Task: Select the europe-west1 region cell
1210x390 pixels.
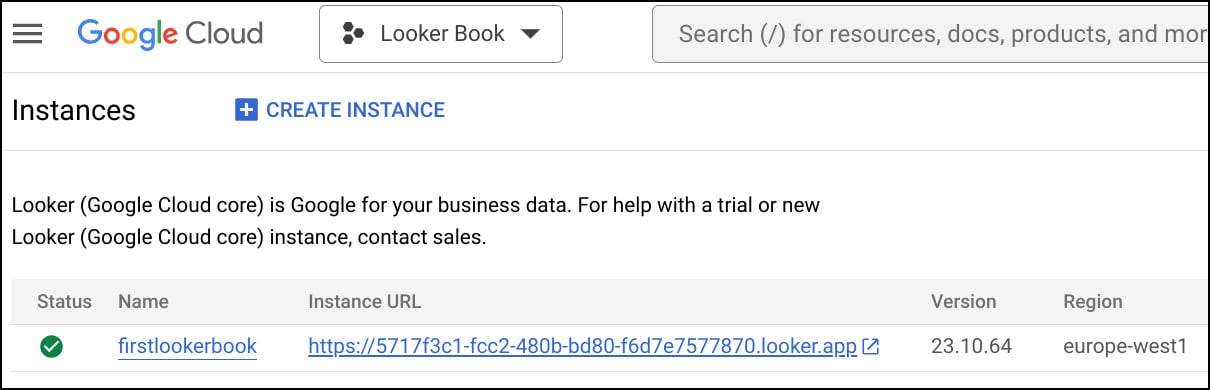Action: coord(1125,347)
